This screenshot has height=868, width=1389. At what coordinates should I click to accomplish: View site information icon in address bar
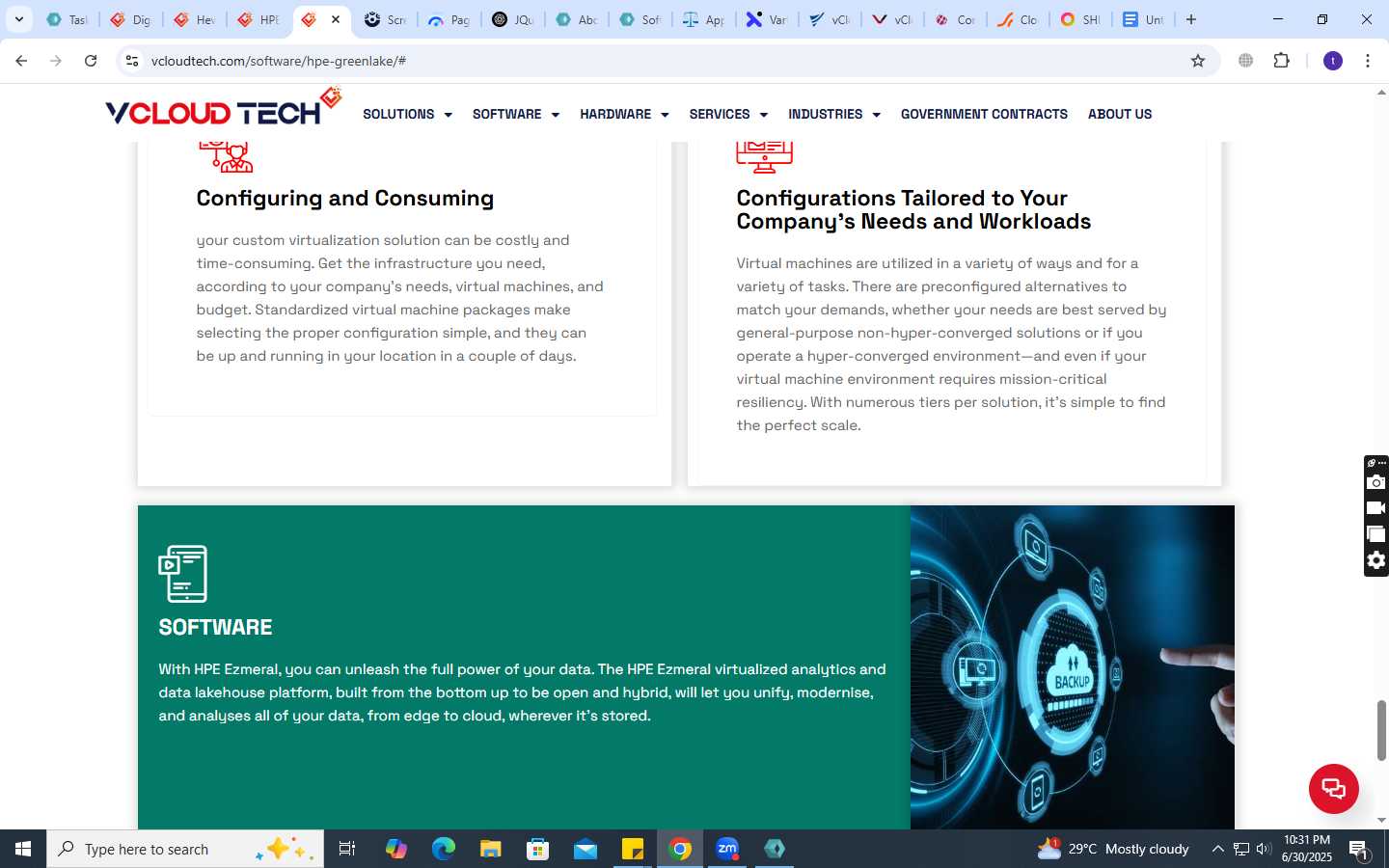coord(132,61)
